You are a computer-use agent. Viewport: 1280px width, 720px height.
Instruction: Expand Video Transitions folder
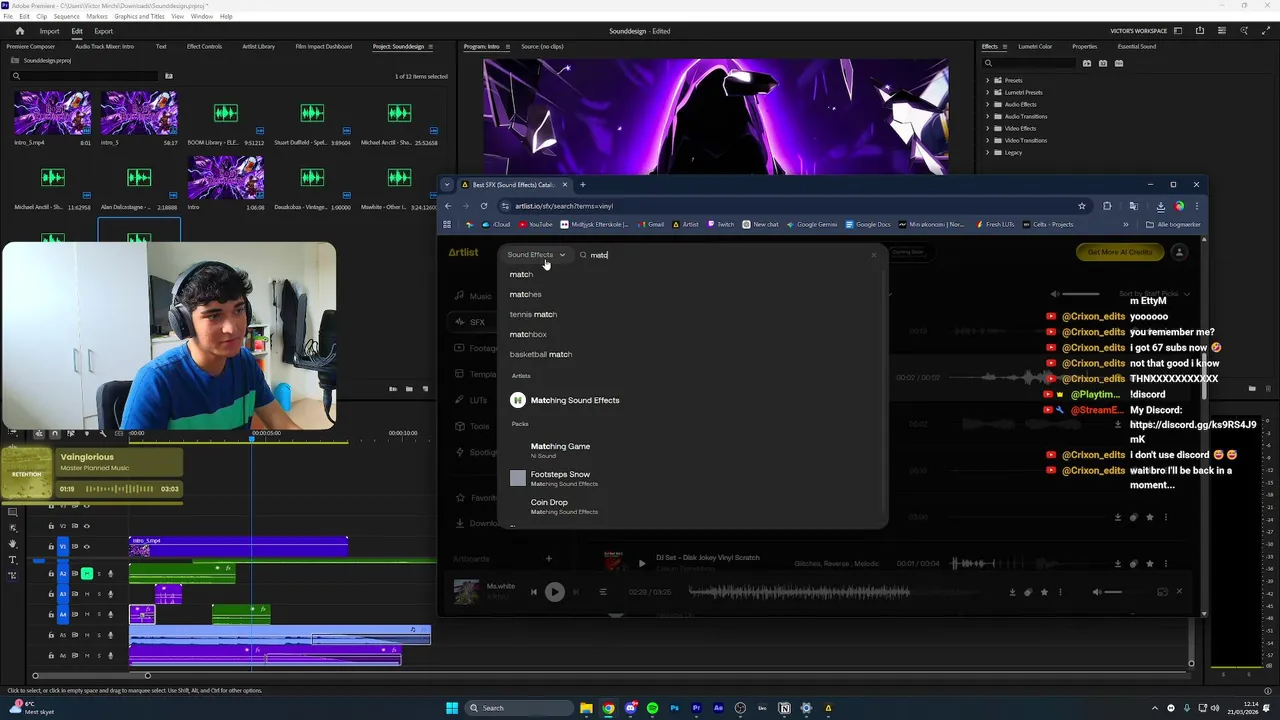[x=988, y=140]
